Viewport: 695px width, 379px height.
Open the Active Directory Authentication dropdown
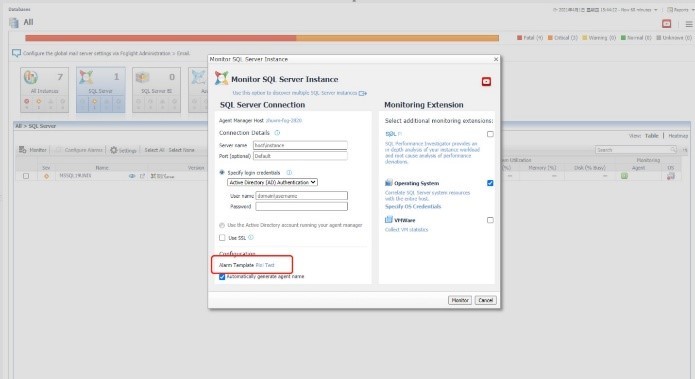(272, 182)
